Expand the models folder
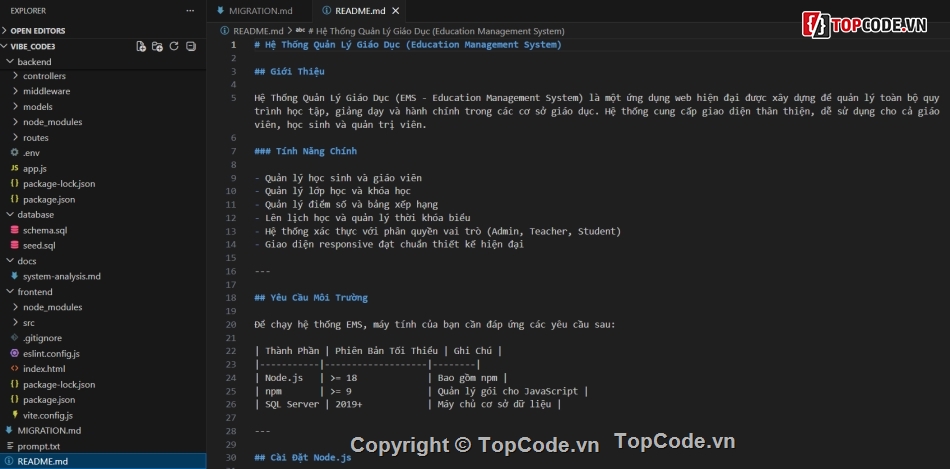This screenshot has width=950, height=469. (x=38, y=107)
